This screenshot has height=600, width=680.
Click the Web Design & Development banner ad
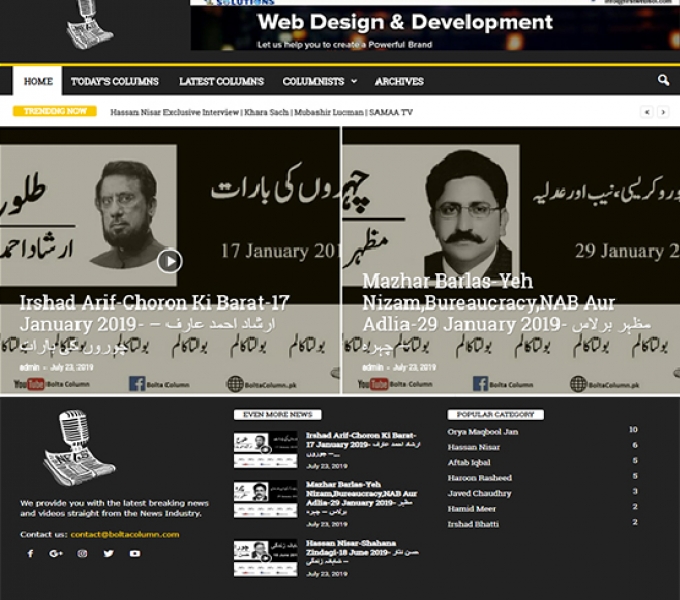coord(434,27)
